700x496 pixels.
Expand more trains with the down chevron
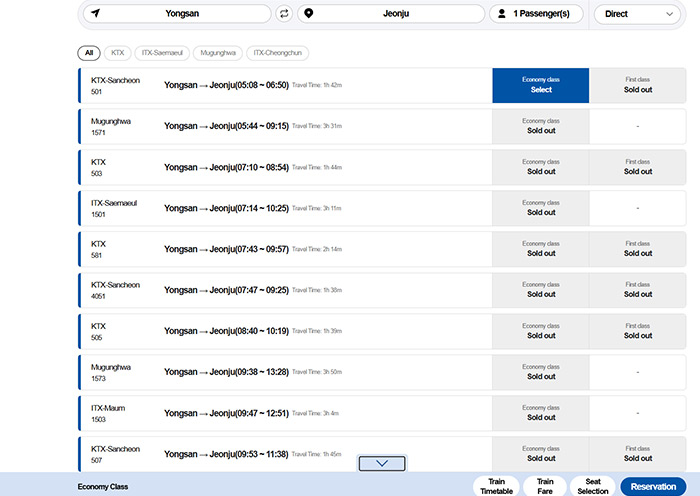[382, 463]
